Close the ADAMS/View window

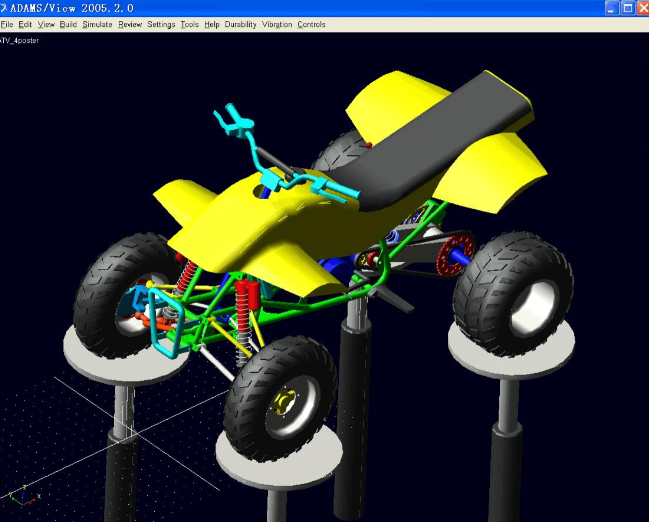[640, 8]
